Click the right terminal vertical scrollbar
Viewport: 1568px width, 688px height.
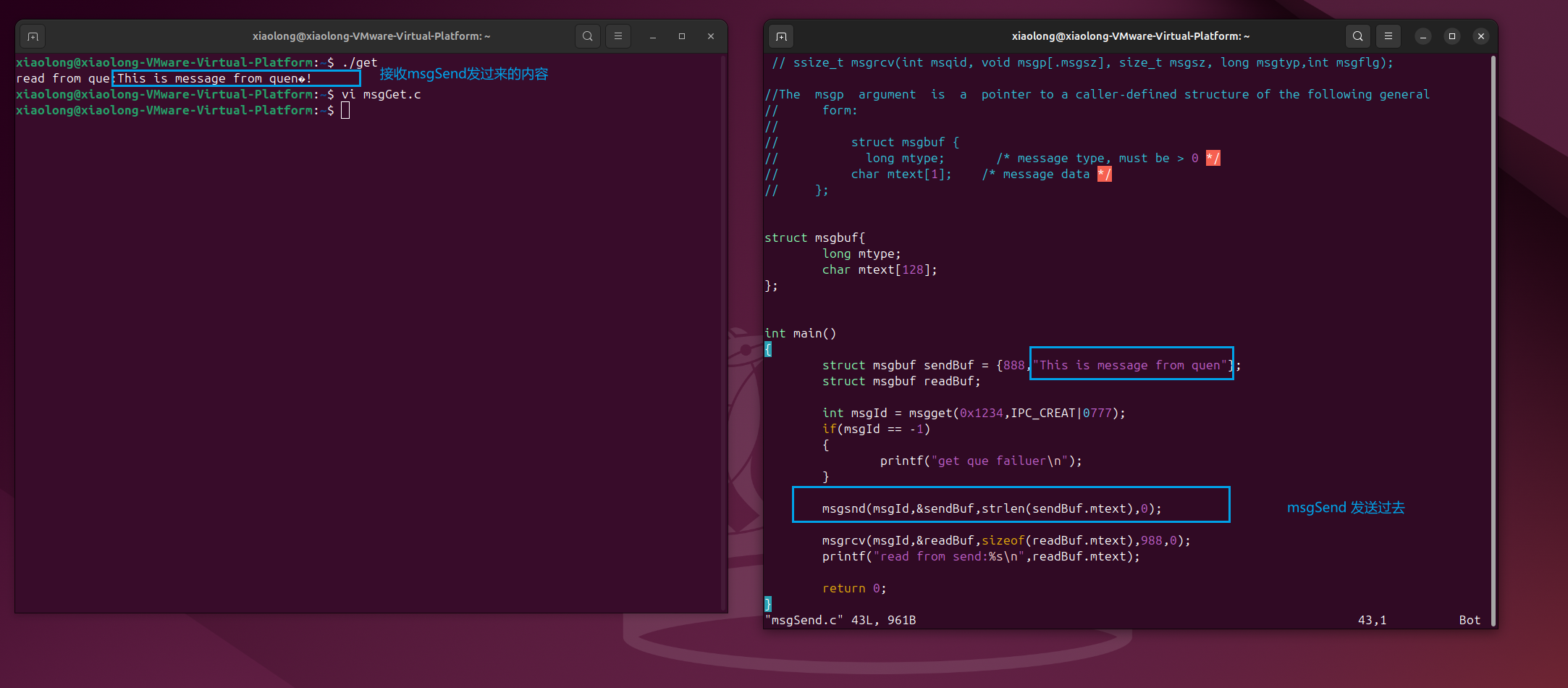[x=1493, y=340]
